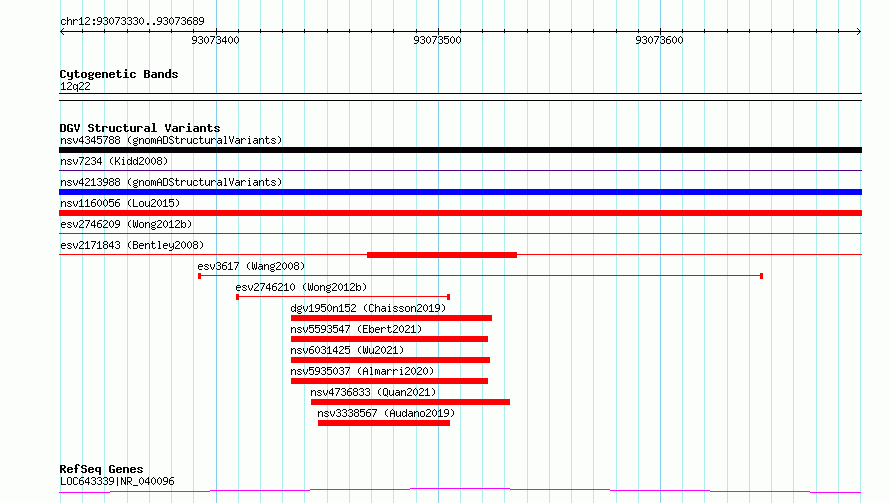Viewport: 890px width, 503px height.
Task: Click the nsv7234 (Kidd2008) label
Action: (x=114, y=161)
